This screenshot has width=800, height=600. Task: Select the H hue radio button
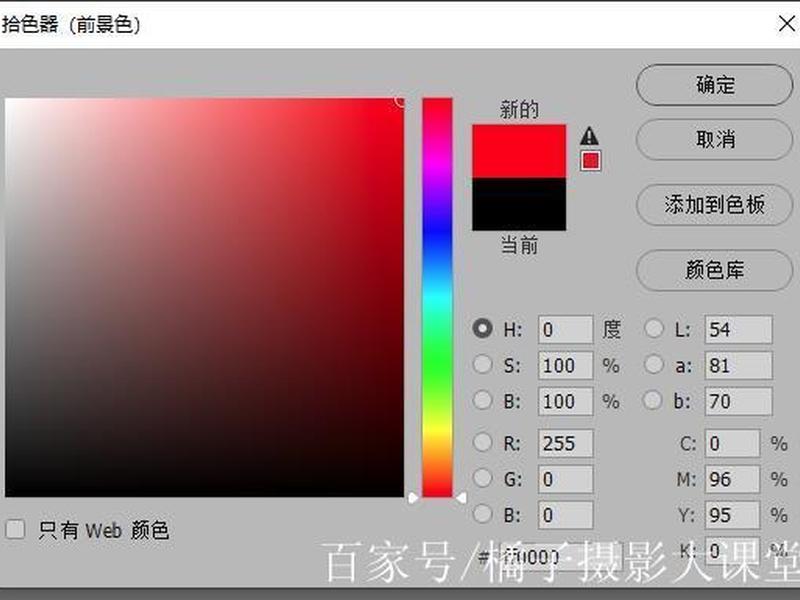coord(482,328)
